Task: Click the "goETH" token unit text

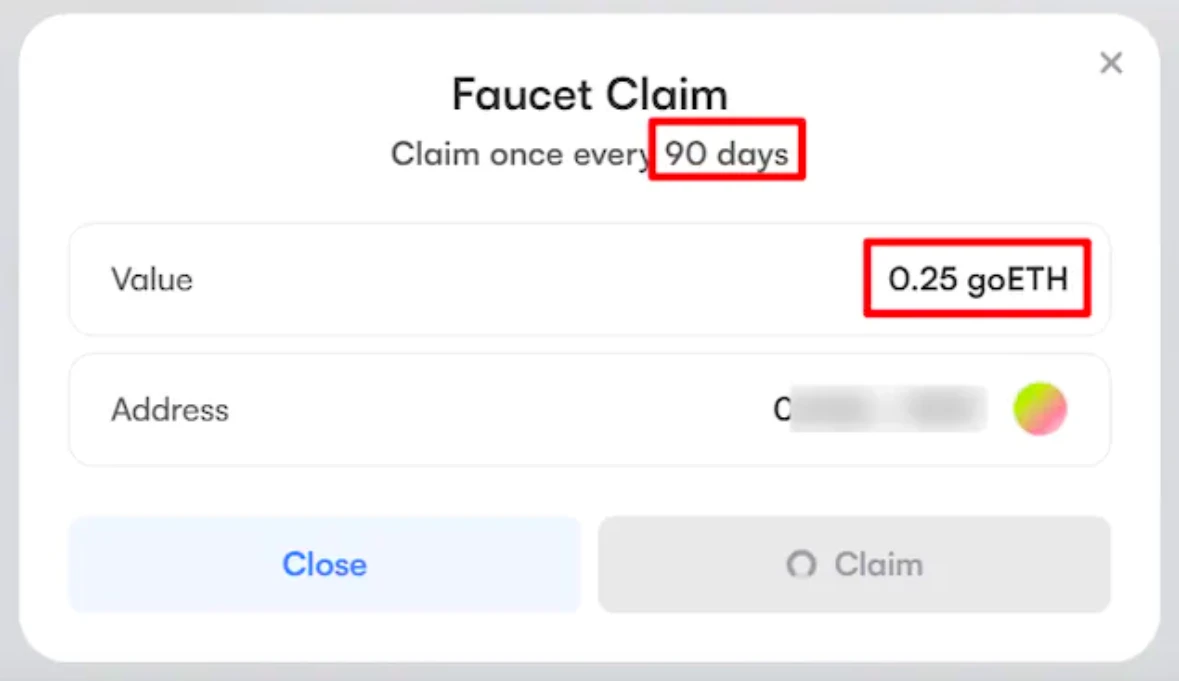Action: [x=1017, y=279]
